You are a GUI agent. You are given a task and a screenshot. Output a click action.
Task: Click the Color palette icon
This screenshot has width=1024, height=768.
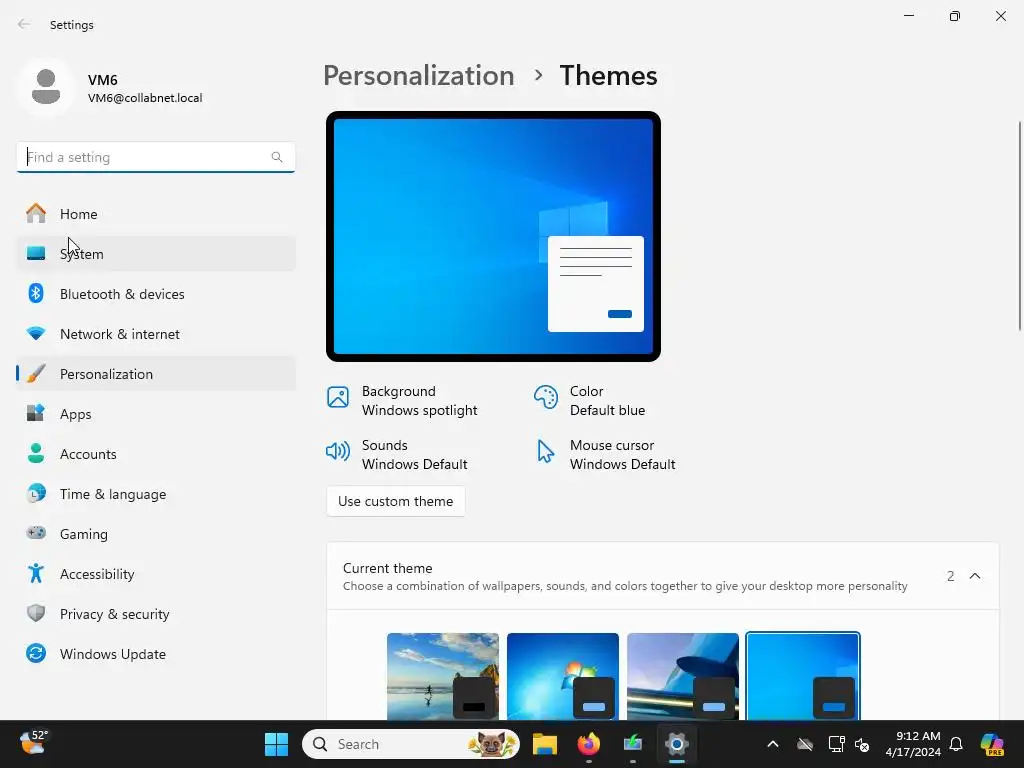point(545,397)
